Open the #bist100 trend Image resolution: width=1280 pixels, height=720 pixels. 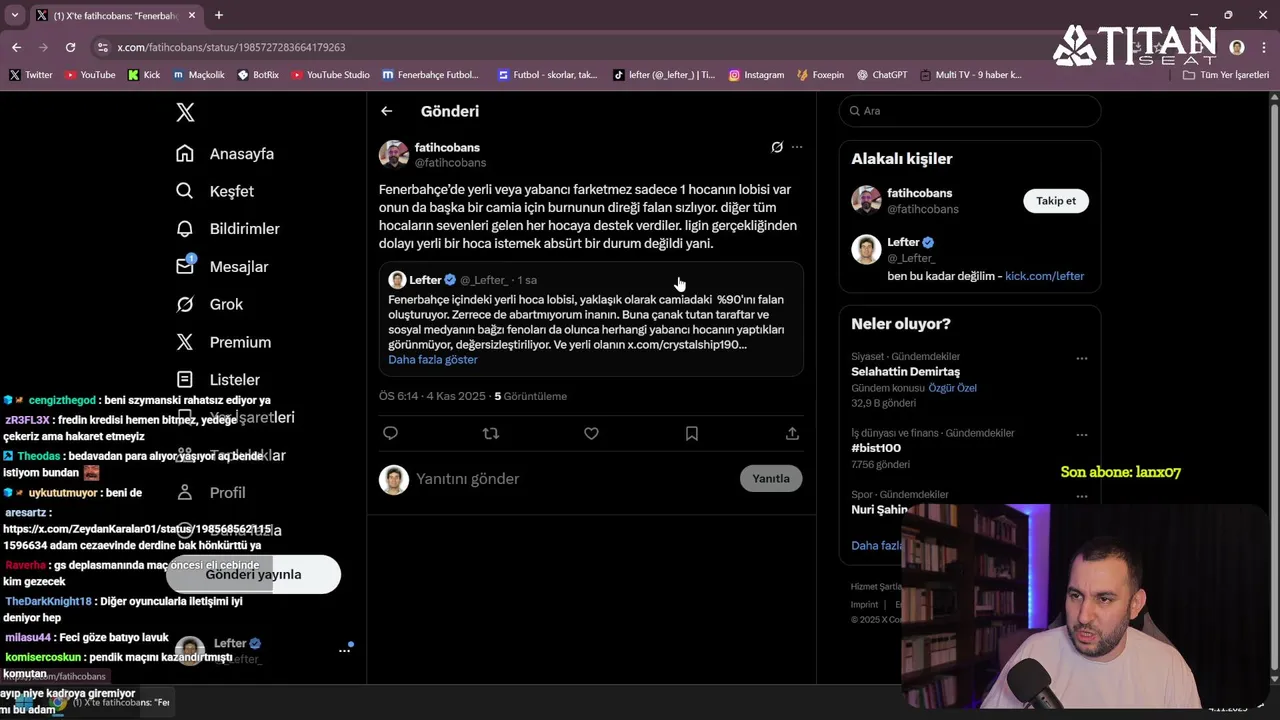coord(876,448)
